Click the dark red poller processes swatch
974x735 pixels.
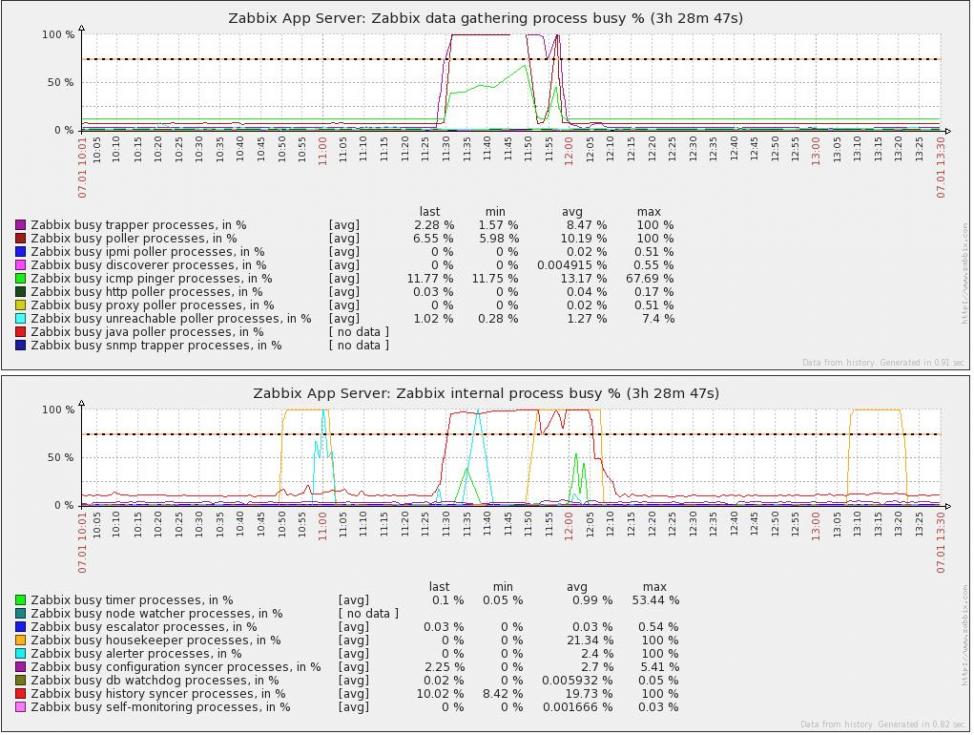coord(20,239)
